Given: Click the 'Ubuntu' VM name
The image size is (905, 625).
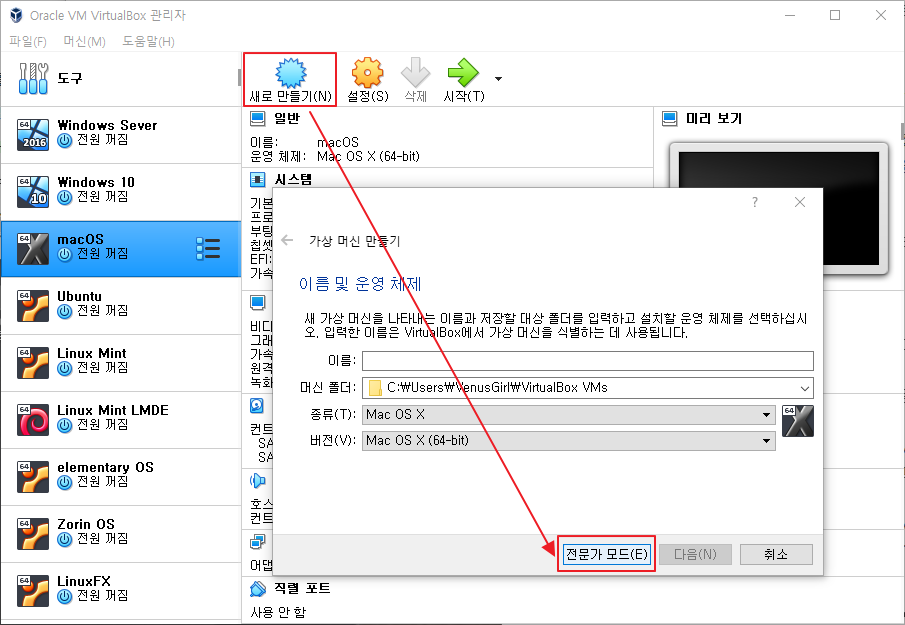Looking at the screenshot, I should [x=80, y=296].
